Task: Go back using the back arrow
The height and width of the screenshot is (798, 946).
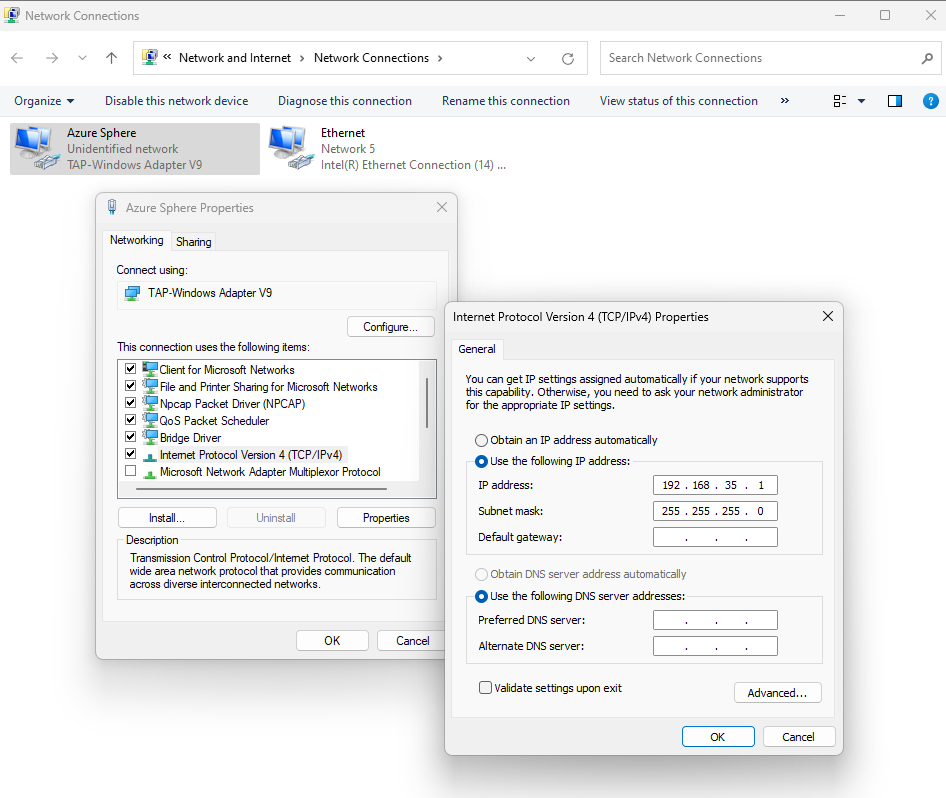Action: [17, 58]
